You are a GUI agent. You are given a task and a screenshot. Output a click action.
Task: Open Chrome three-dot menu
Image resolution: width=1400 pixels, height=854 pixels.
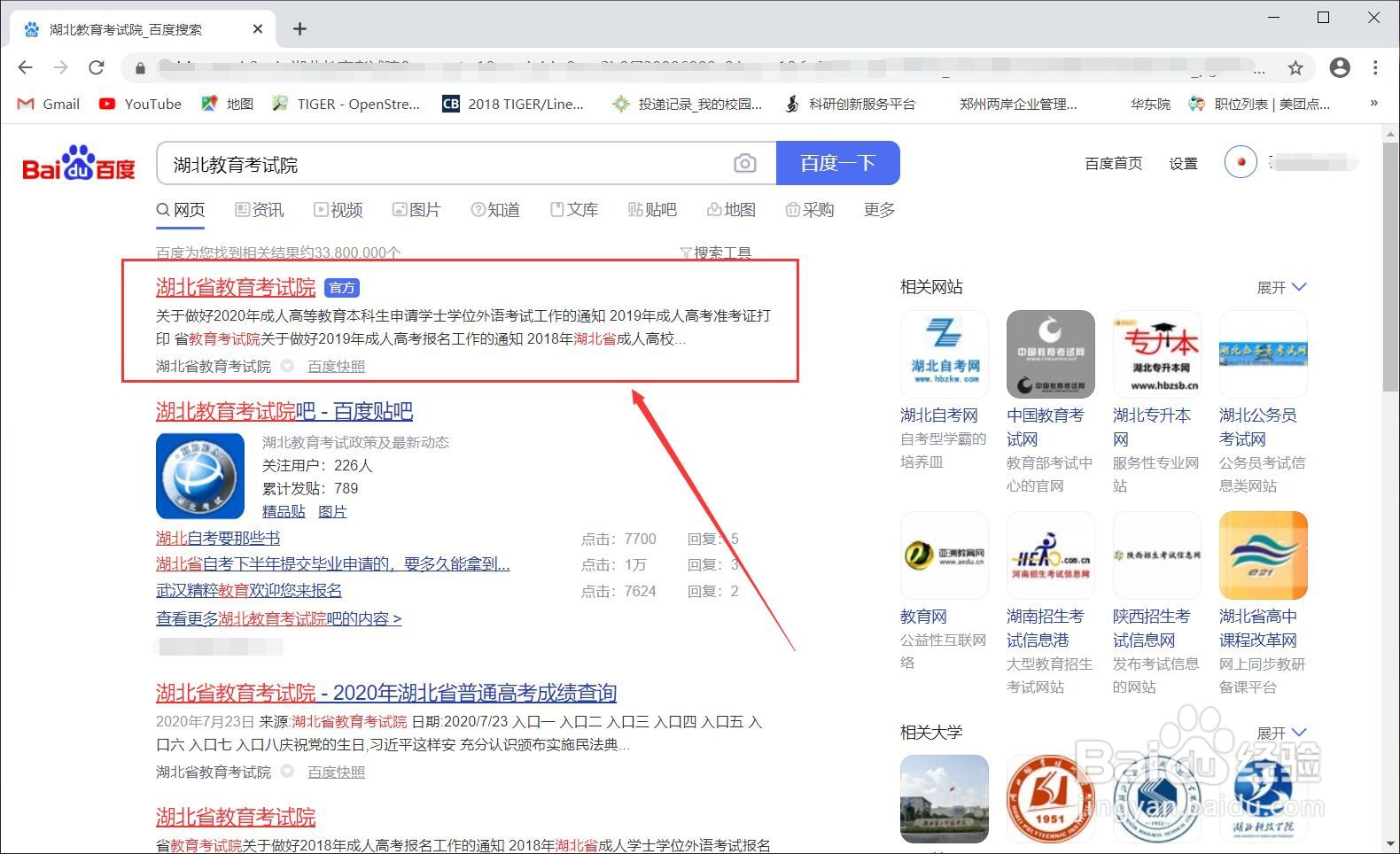coord(1375,67)
